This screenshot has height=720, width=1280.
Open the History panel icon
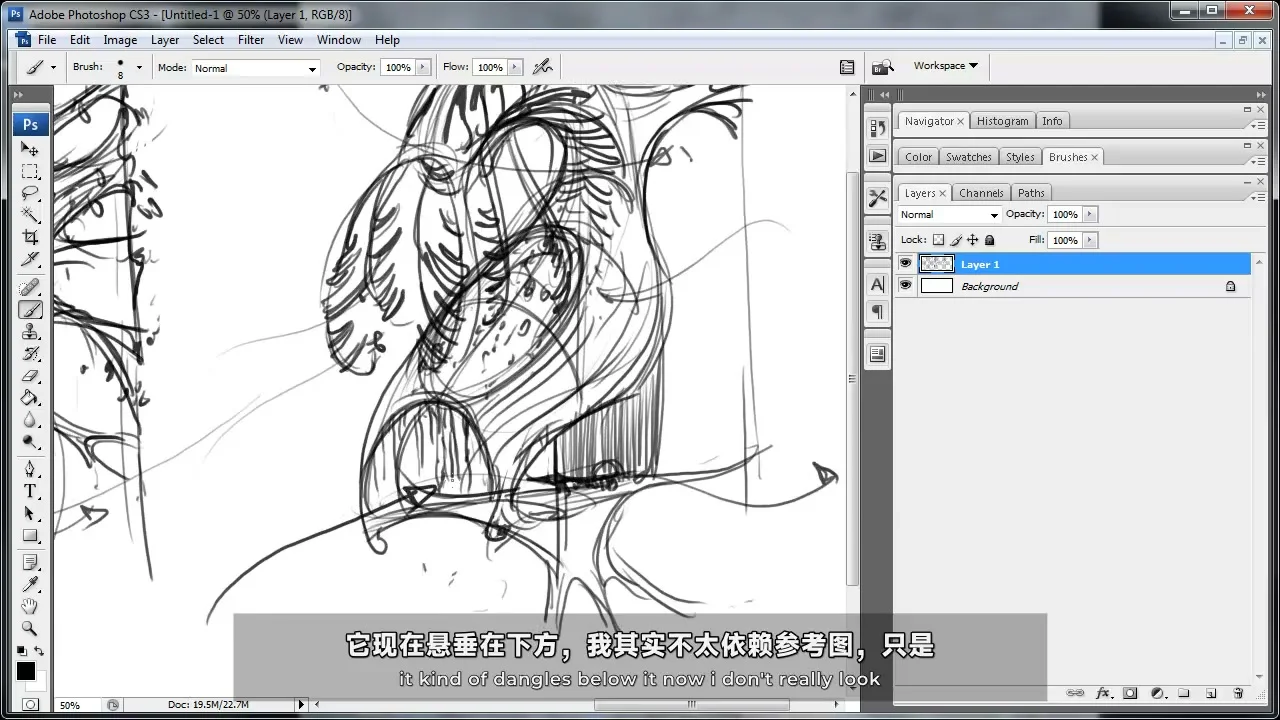[877, 128]
